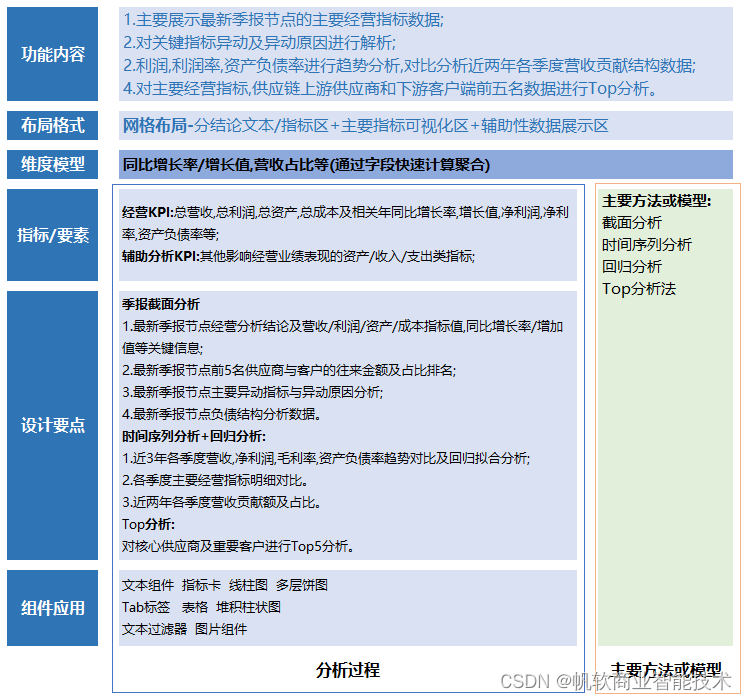Screen dimensions: 747x700
Task: Click line 2.最新季报节点前5名供应商与客户
Action: pos(289,370)
